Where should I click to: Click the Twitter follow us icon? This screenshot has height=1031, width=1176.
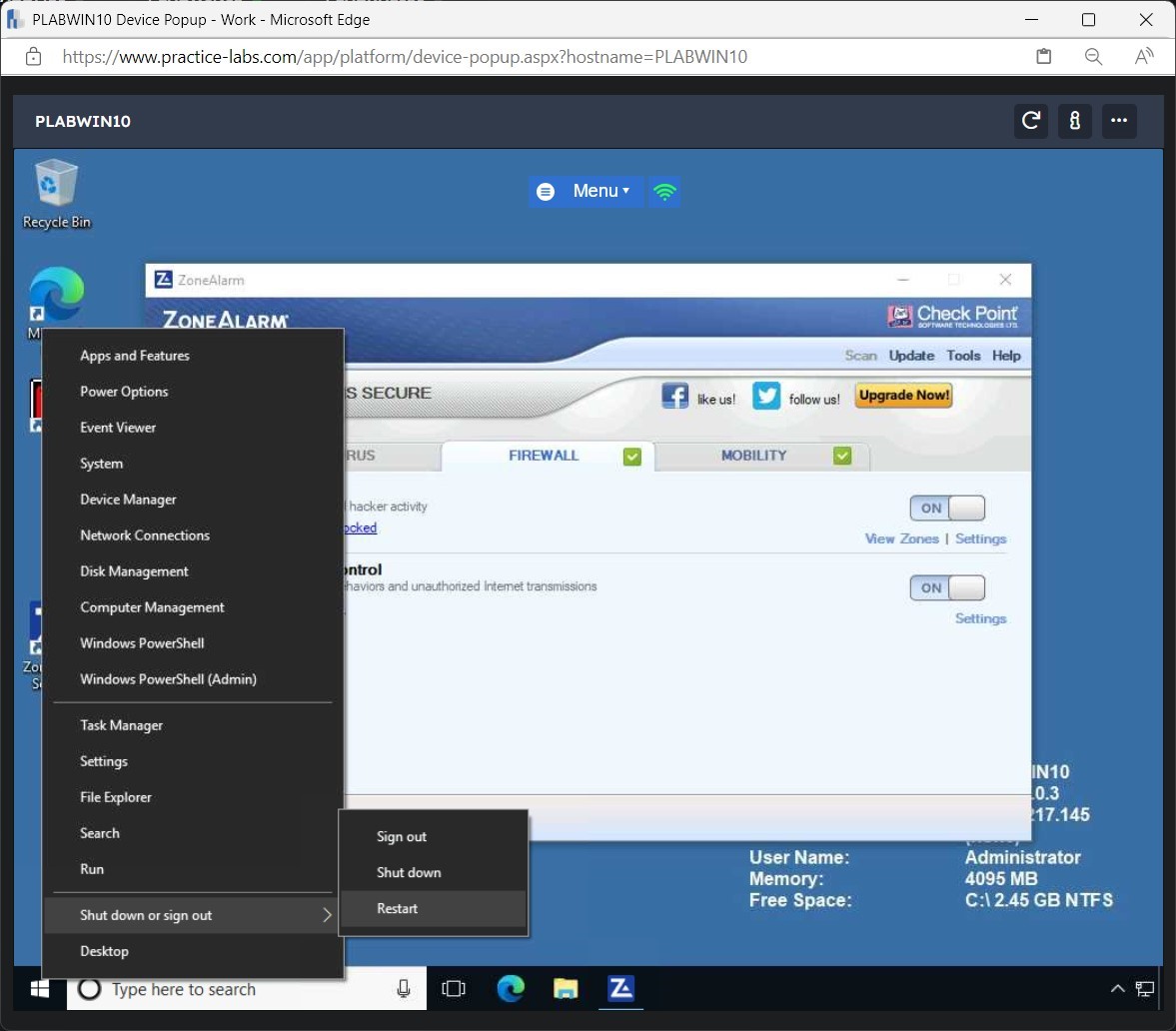point(765,395)
